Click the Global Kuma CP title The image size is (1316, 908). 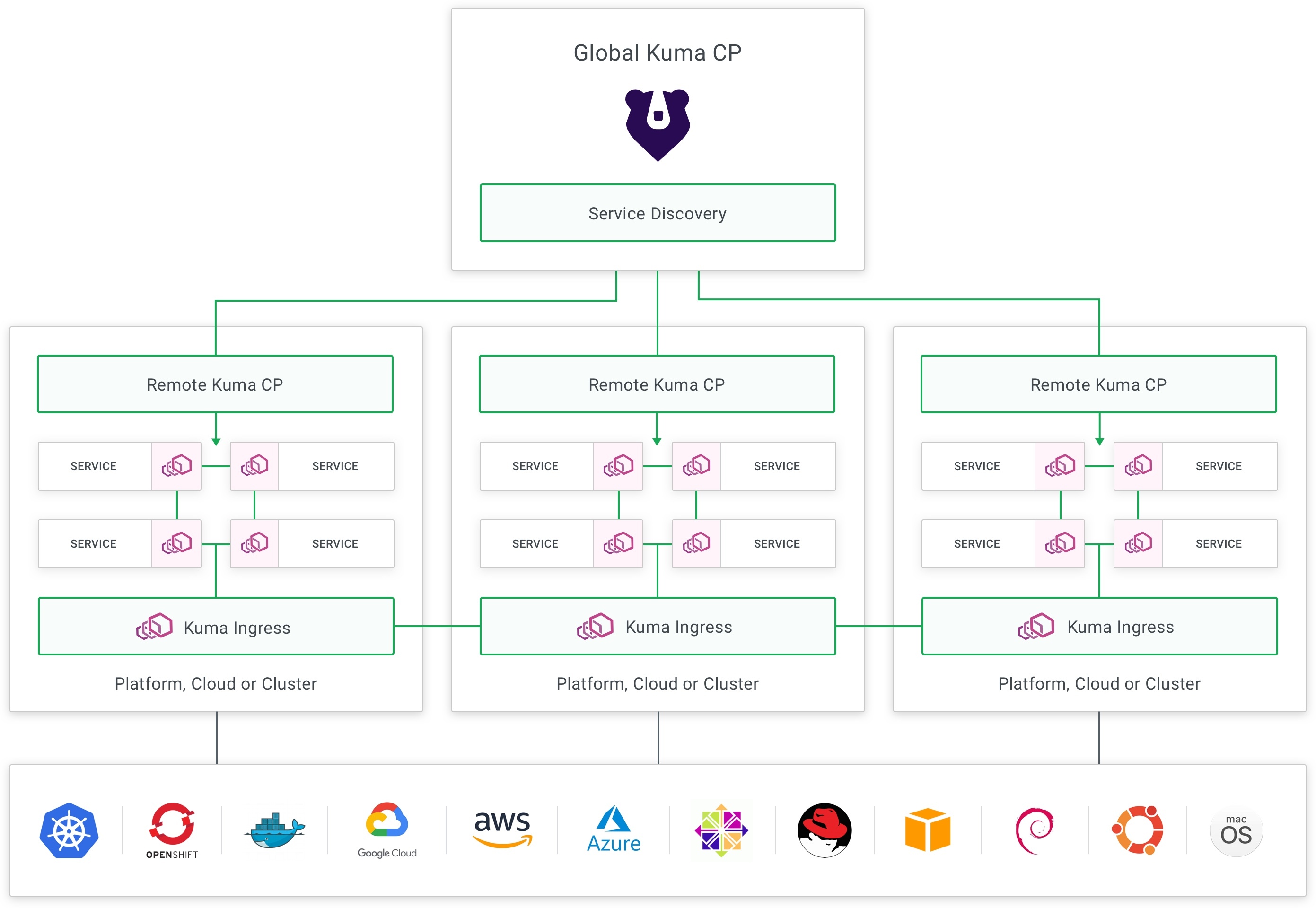pos(657,53)
